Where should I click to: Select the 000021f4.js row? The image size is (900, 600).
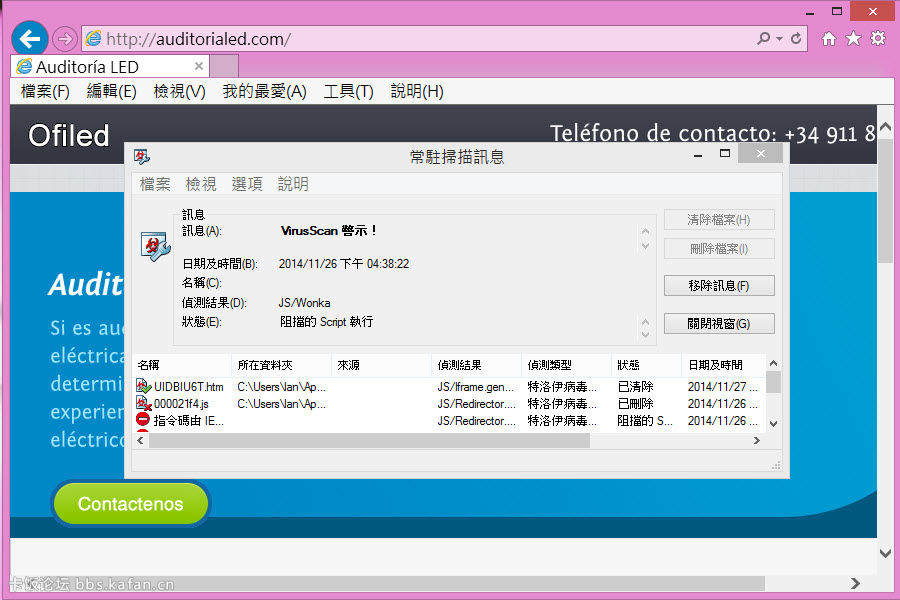(449, 404)
